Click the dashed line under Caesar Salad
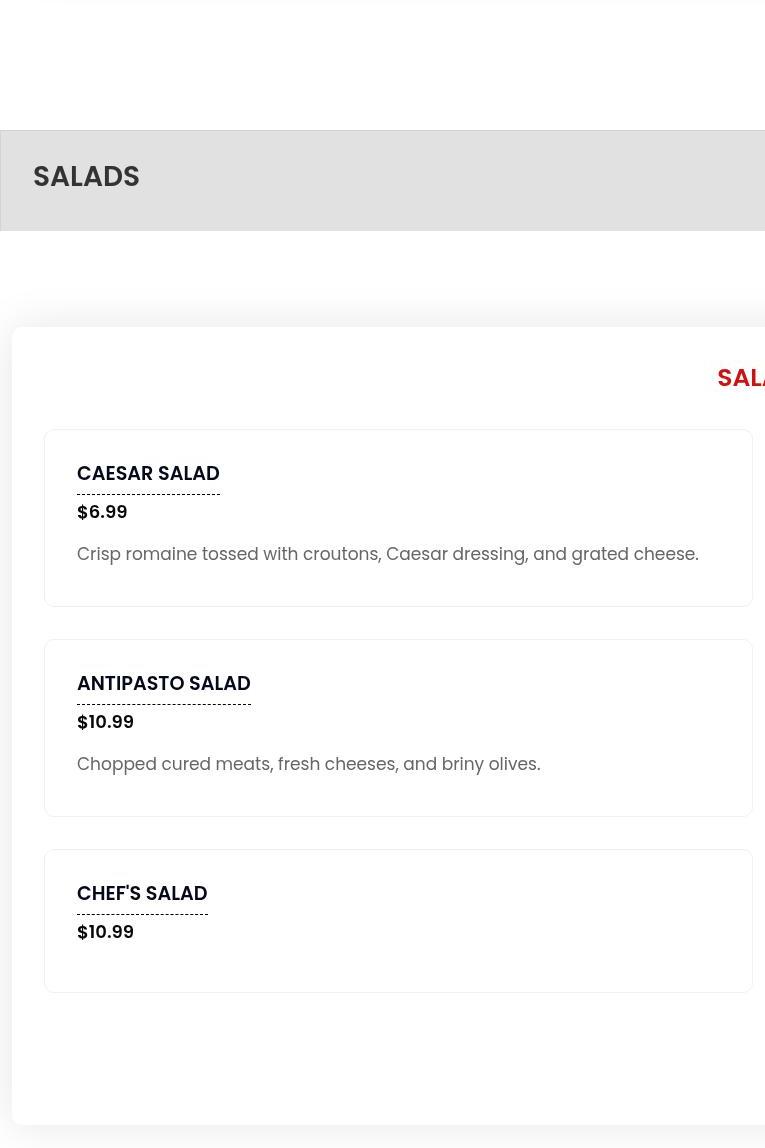 (148, 494)
